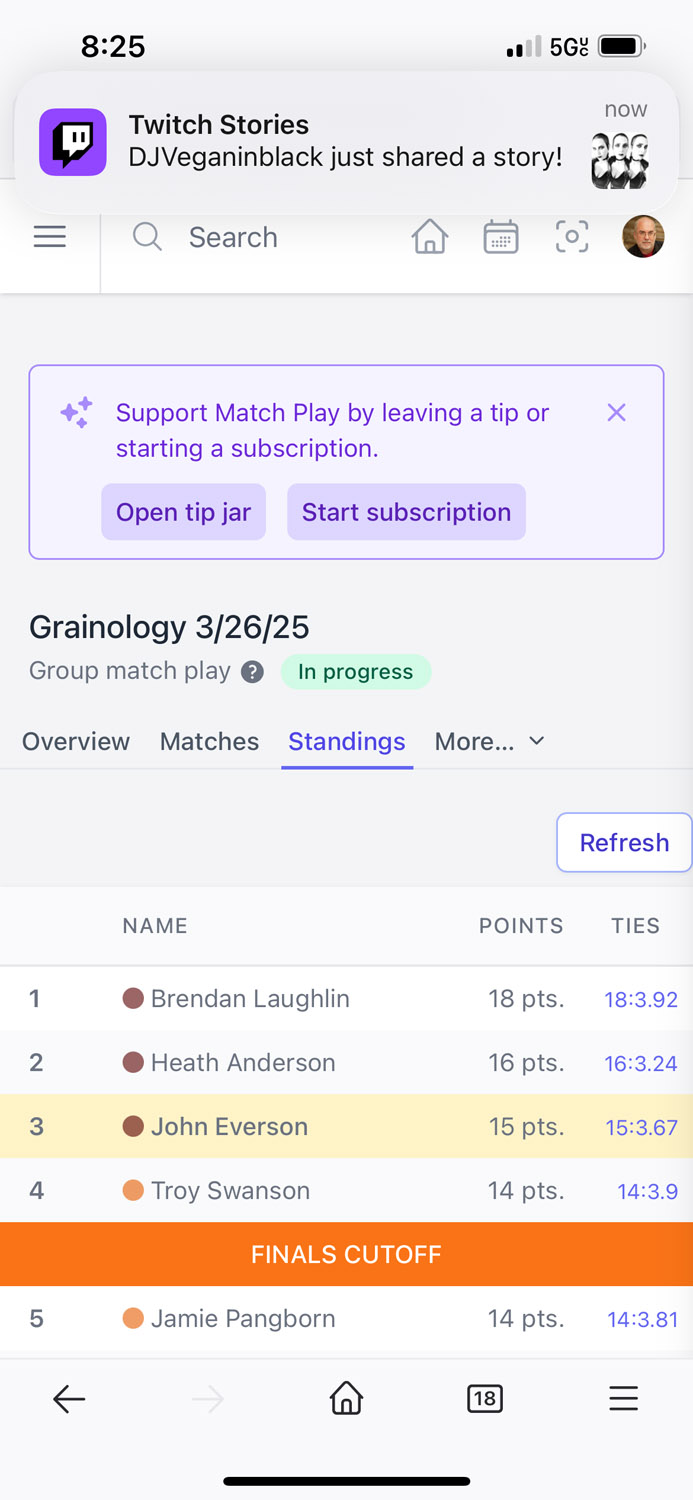Go back with the browser back arrow
This screenshot has width=693, height=1500.
point(69,1399)
